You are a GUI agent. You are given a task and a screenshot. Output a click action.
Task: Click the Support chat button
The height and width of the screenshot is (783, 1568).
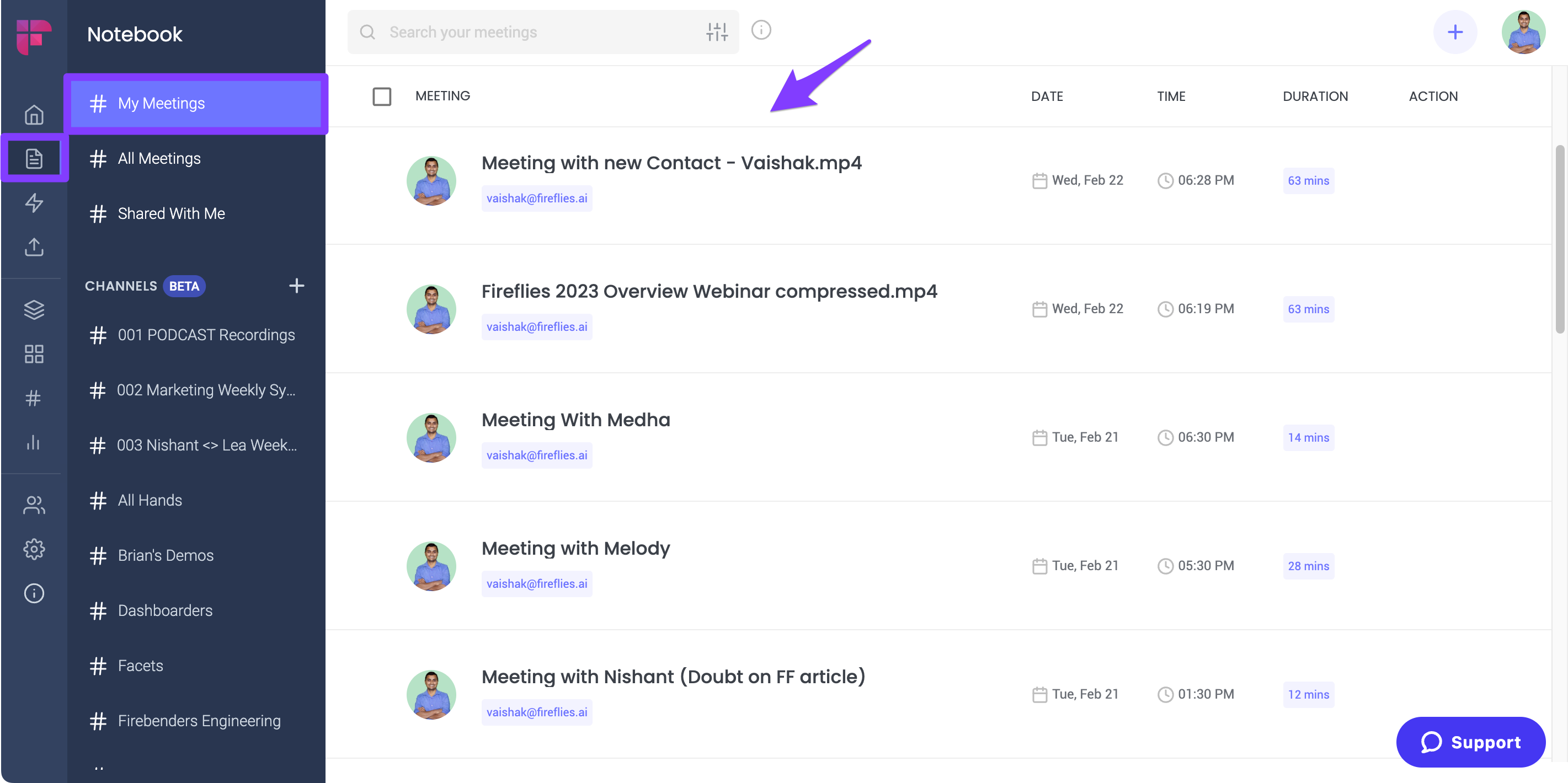pos(1470,742)
